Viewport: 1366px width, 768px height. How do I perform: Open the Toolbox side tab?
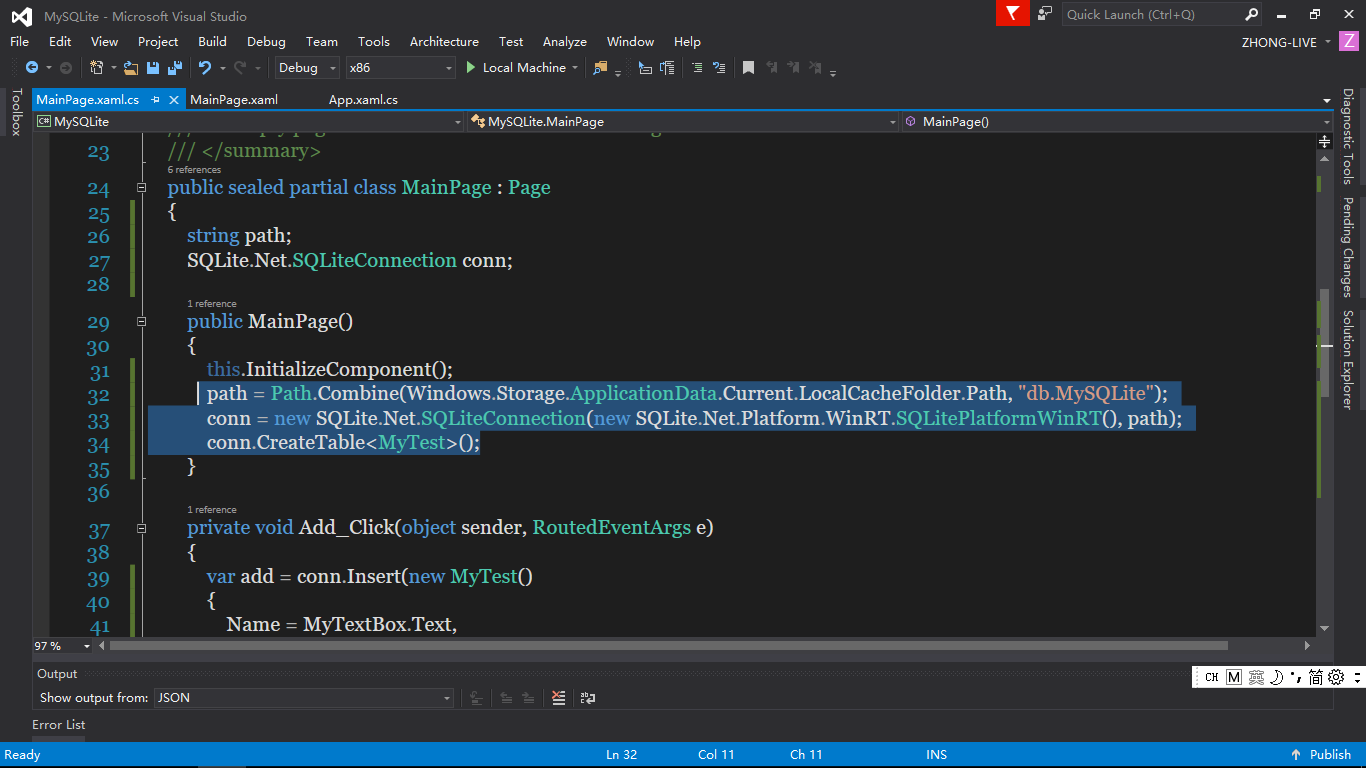pyautogui.click(x=16, y=112)
